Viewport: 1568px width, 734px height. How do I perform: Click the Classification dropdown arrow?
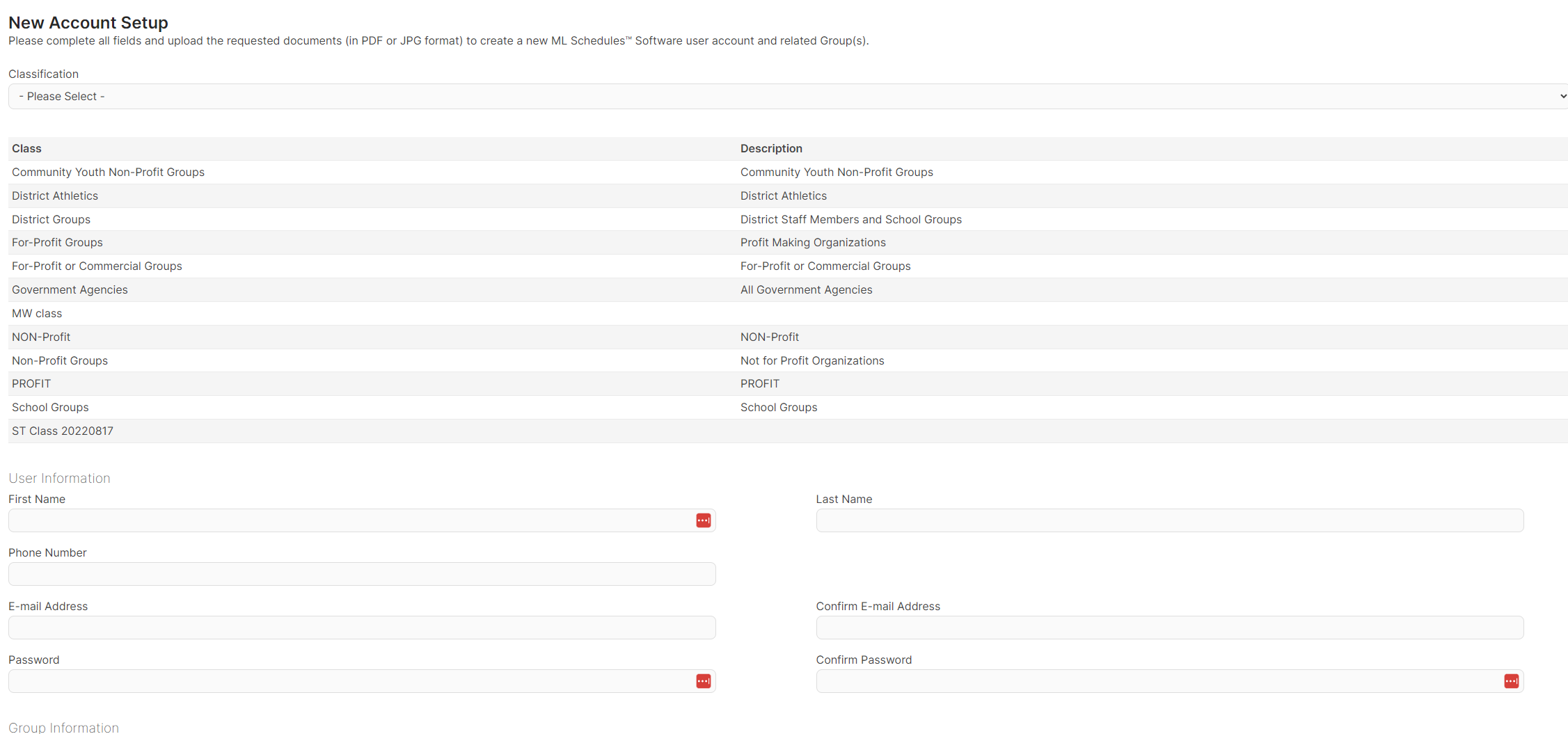(x=1563, y=97)
